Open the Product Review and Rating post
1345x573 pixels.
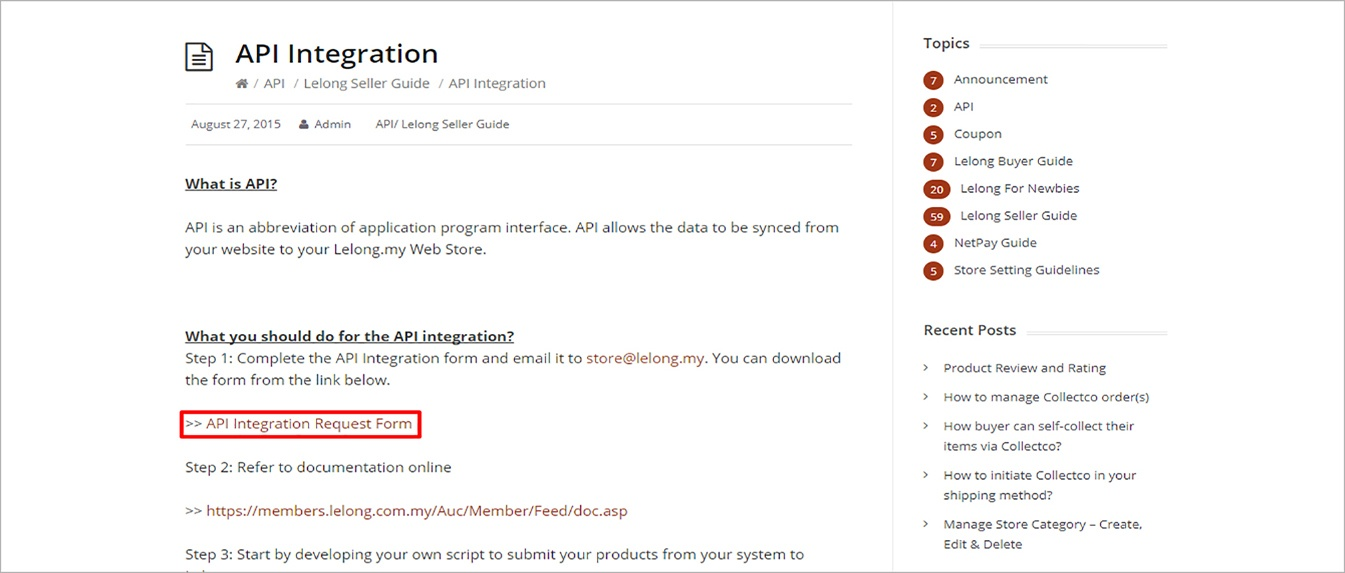pyautogui.click(x=1025, y=368)
